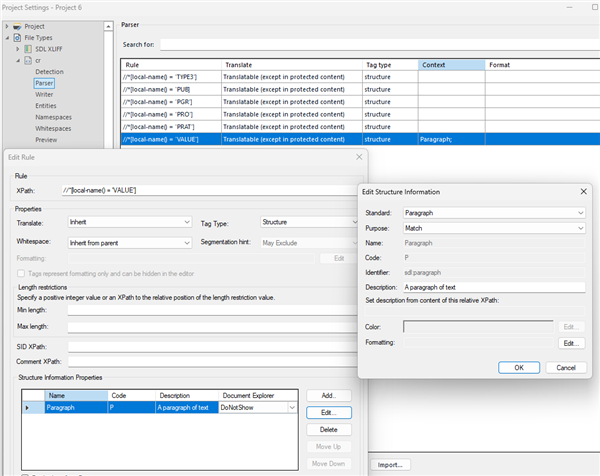Image resolution: width=600 pixels, height=476 pixels.
Task: Select the Paragraph row in structure properties
Action: coord(160,408)
